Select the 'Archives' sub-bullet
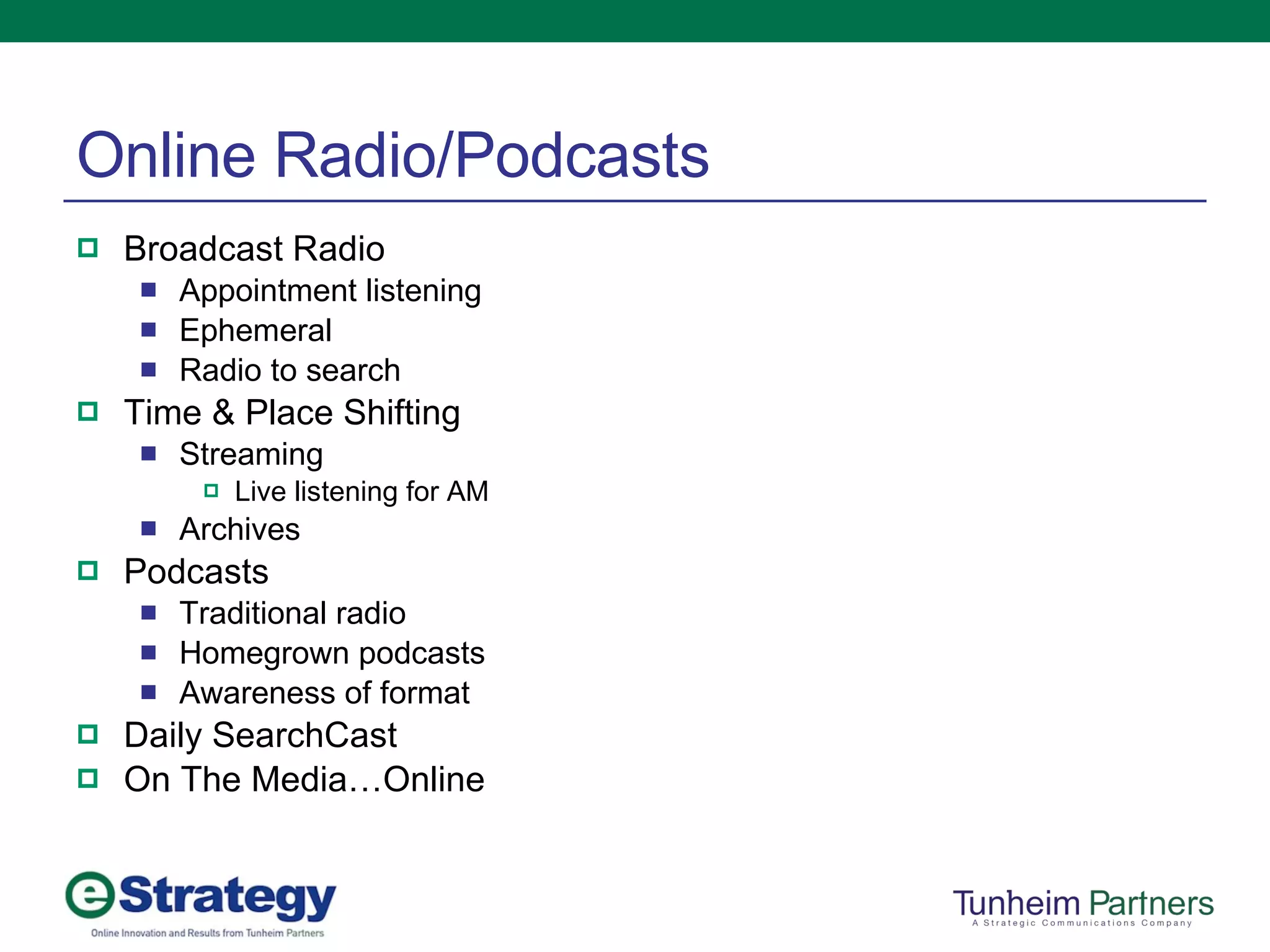The image size is (1270, 952). pyautogui.click(x=239, y=529)
